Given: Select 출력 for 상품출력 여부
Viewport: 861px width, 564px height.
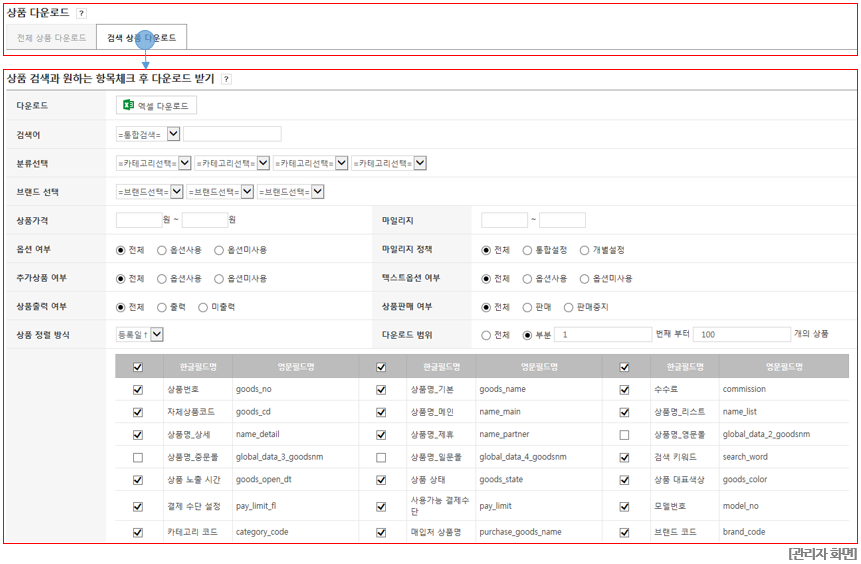Looking at the screenshot, I should tap(161, 308).
